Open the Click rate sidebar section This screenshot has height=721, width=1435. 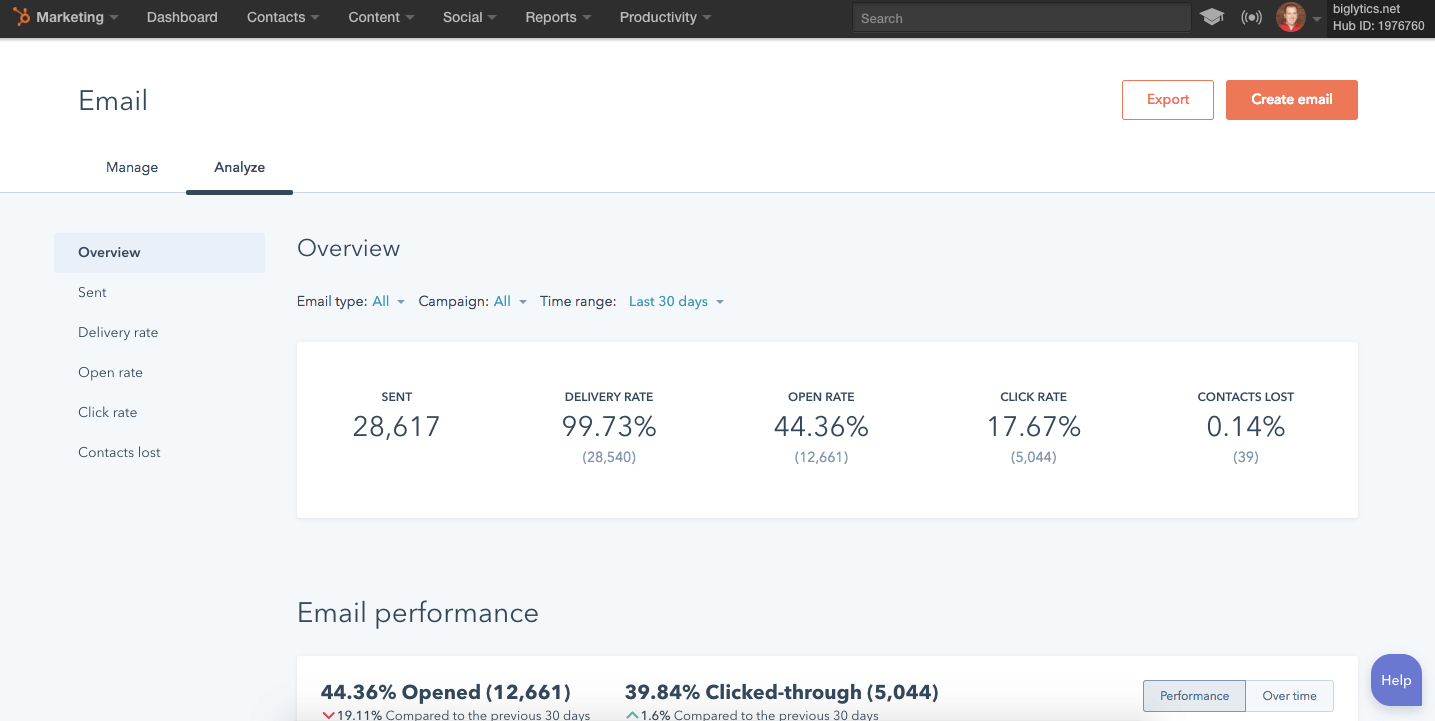pos(107,412)
